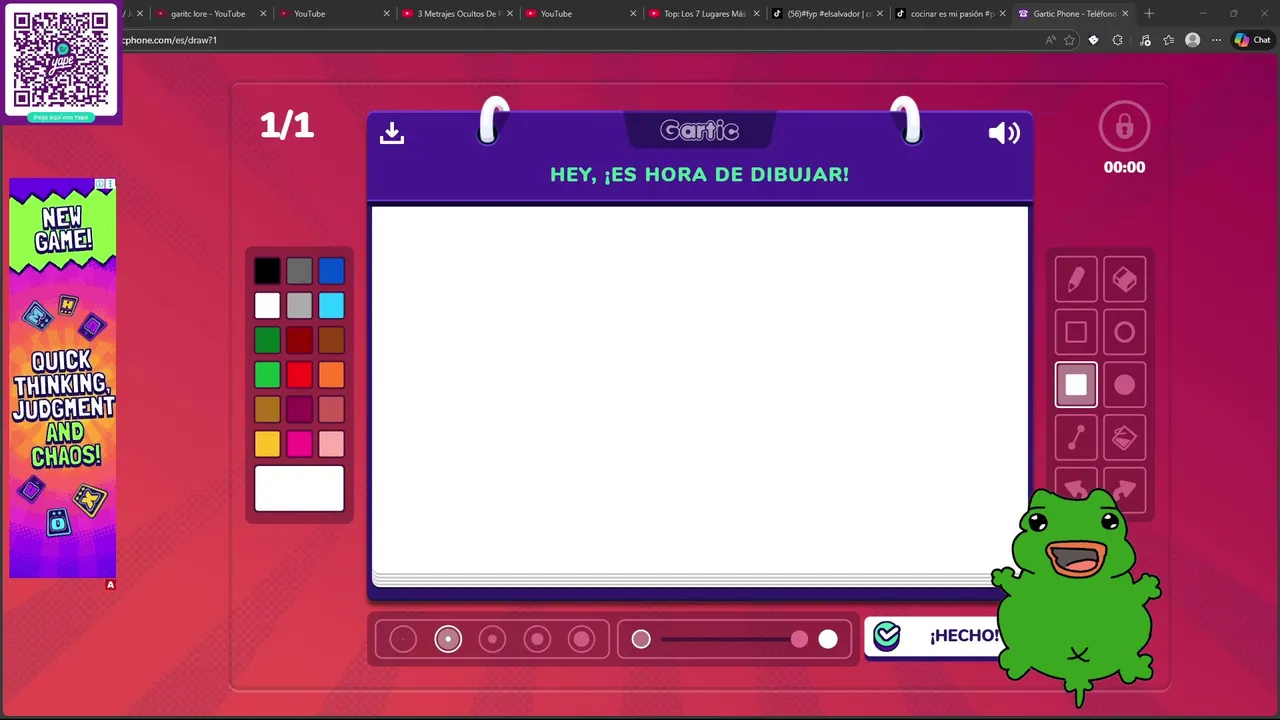Mute the game sound speaker icon

[x=1004, y=133]
